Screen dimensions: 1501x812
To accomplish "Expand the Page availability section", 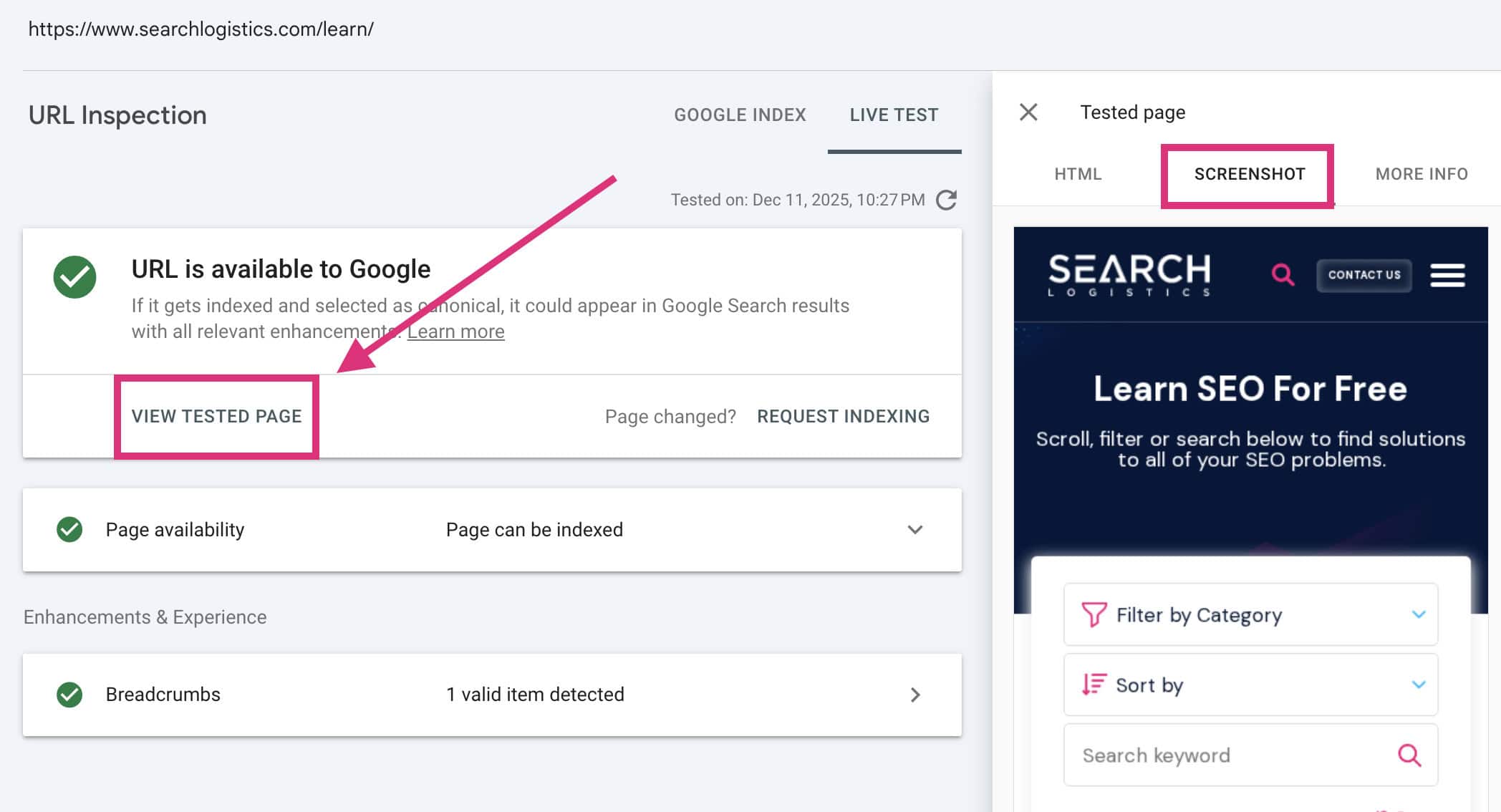I will tap(913, 531).
